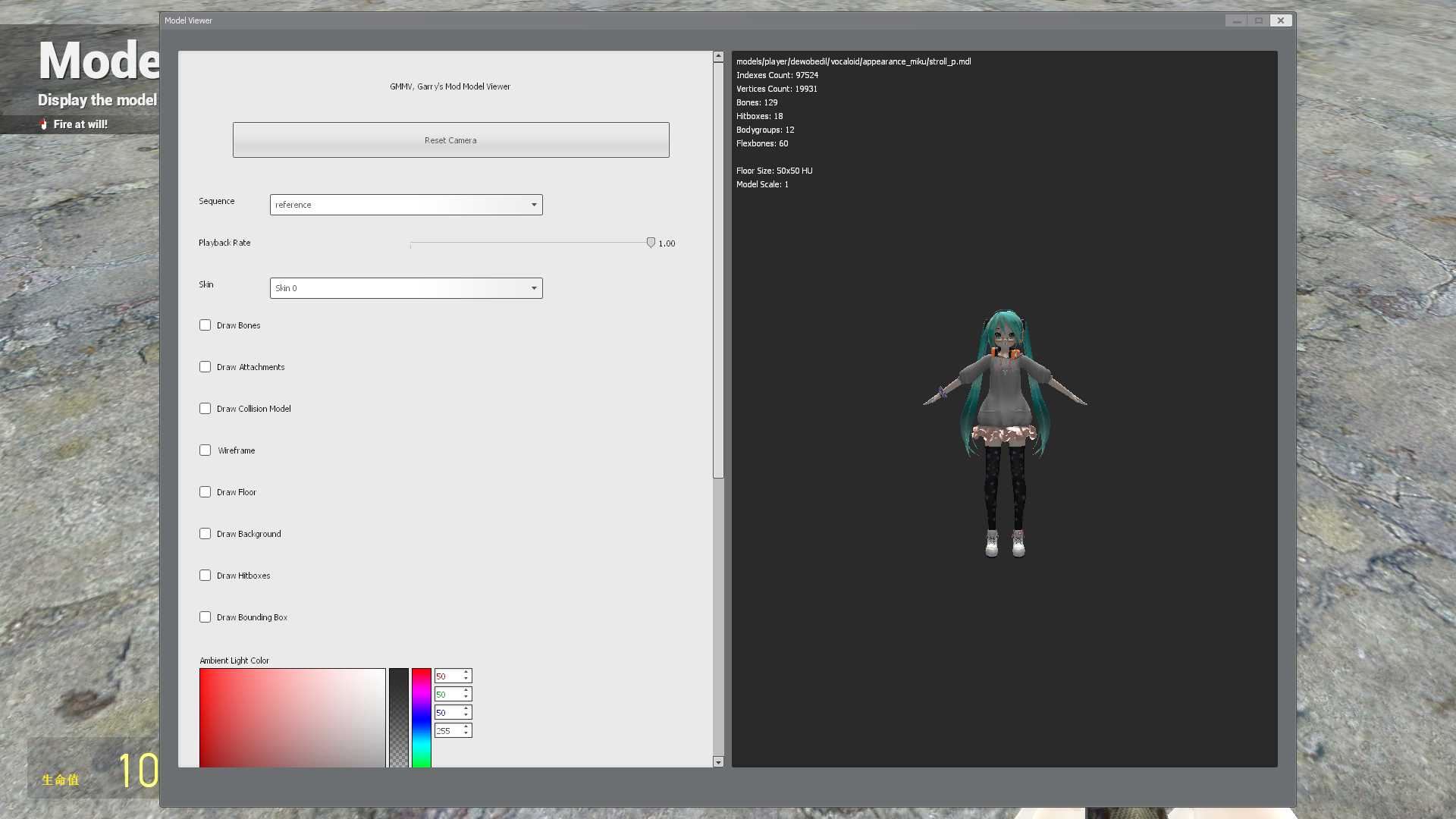Click the 'Ambient Light Color' label

click(234, 661)
